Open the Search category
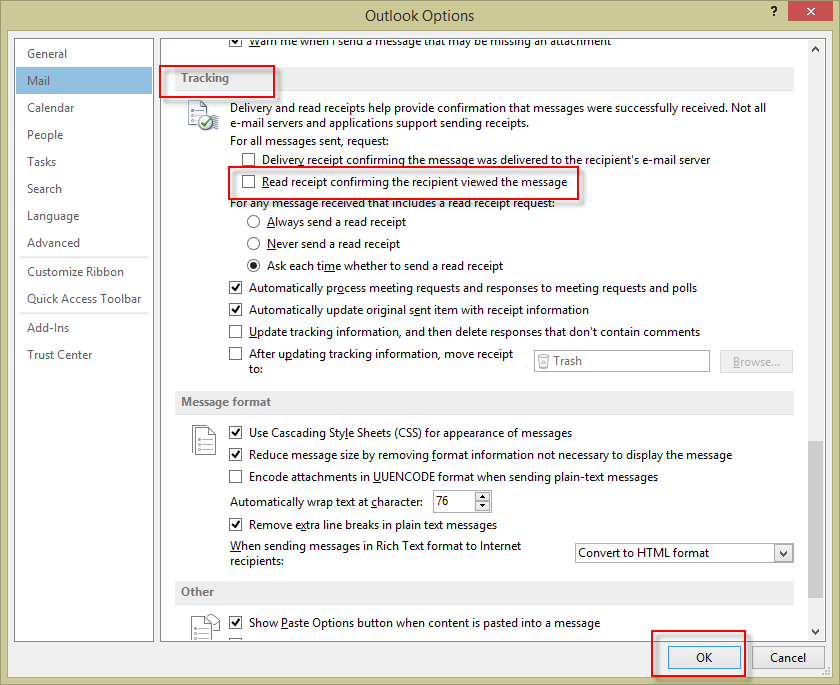The height and width of the screenshot is (685, 840). (x=84, y=189)
